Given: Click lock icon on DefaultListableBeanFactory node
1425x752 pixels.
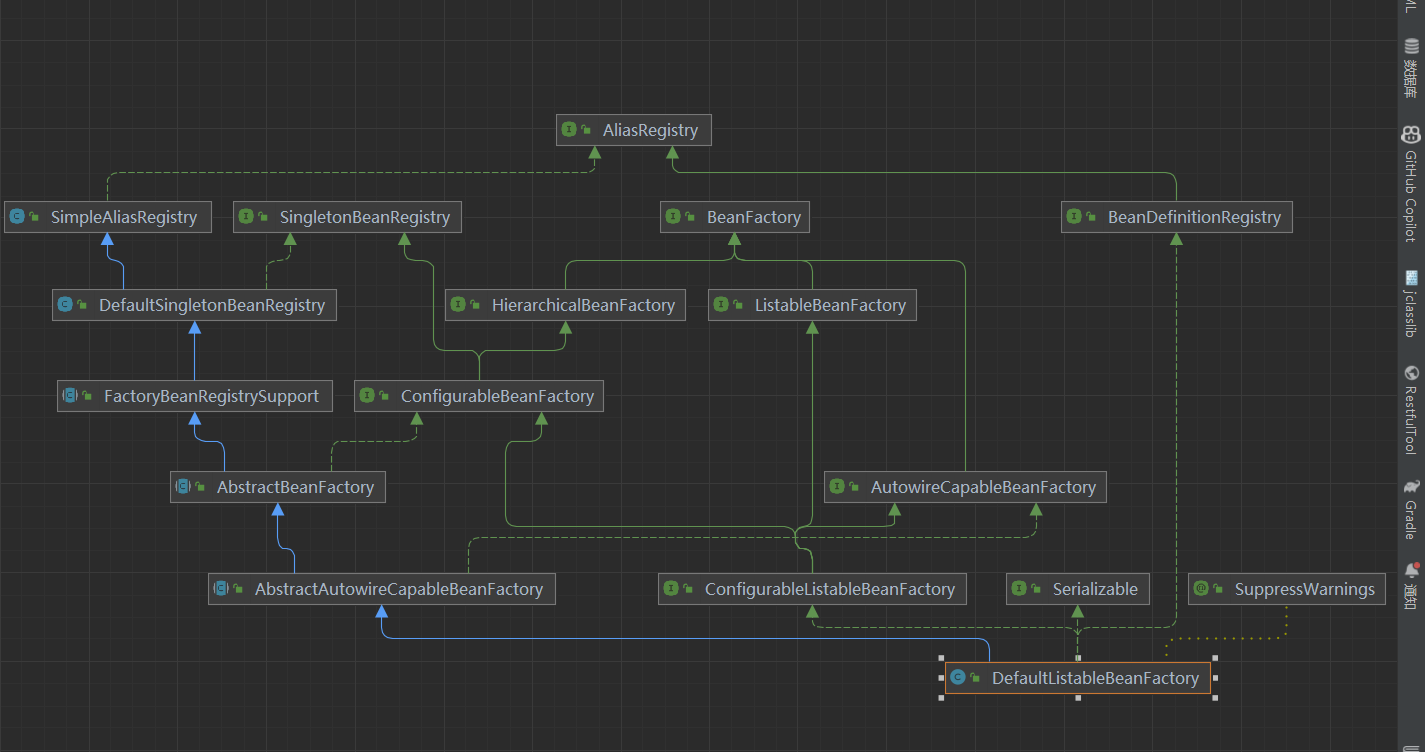Looking at the screenshot, I should pos(975,679).
